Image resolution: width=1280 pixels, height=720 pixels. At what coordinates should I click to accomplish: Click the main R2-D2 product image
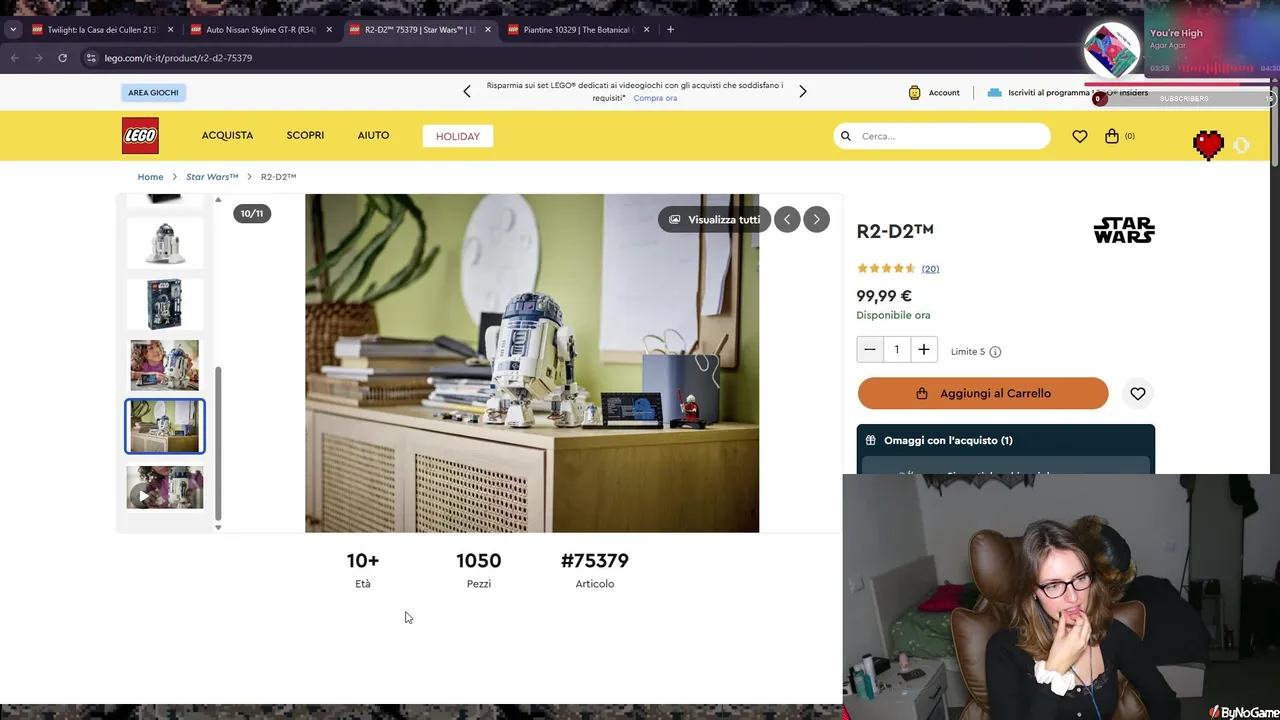tap(532, 363)
